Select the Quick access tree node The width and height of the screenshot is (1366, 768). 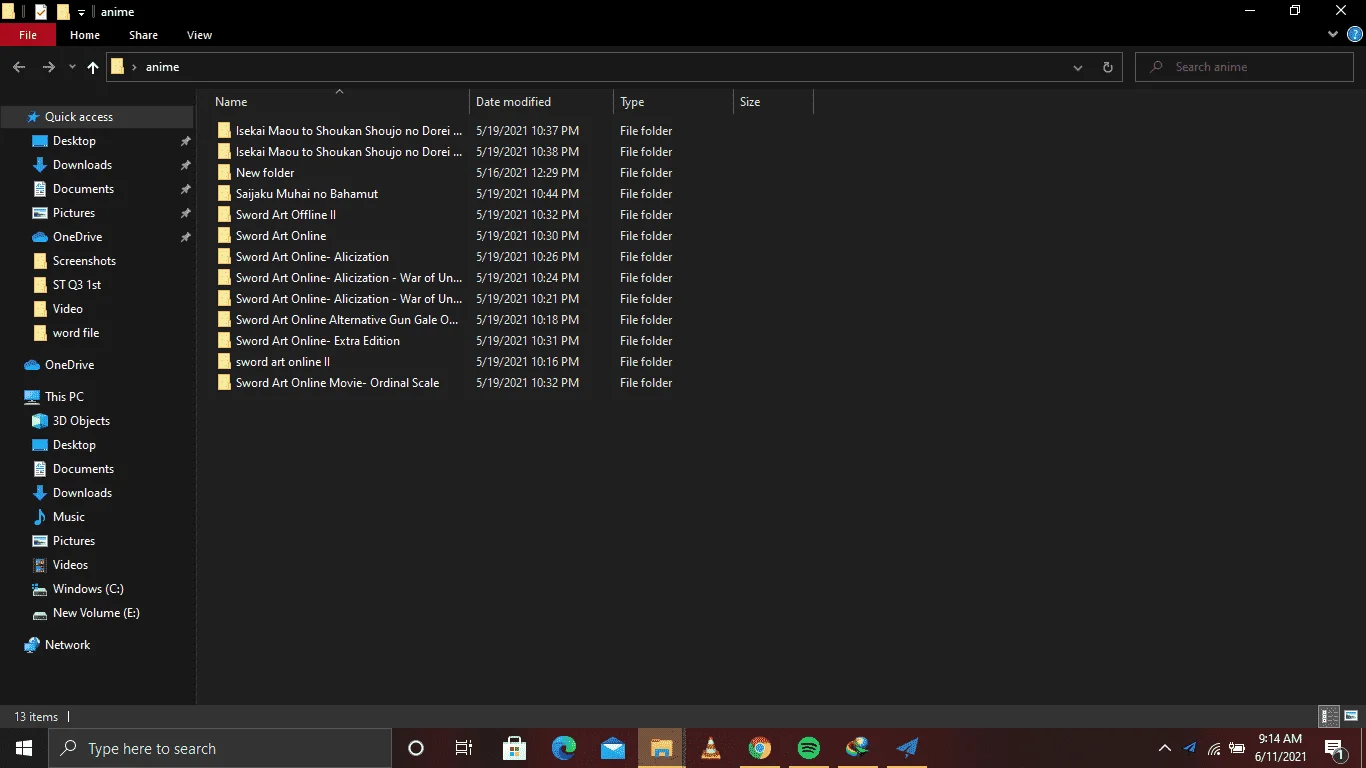(79, 117)
